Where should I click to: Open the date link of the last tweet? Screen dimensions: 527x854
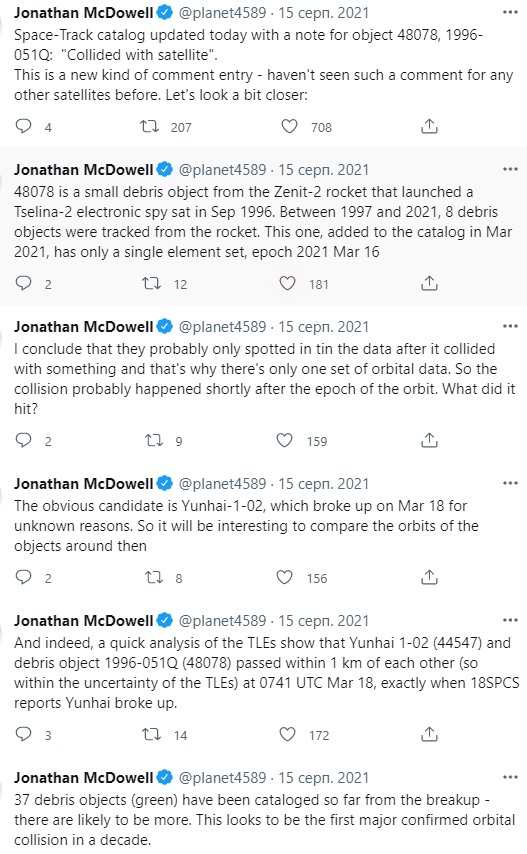[x=323, y=777]
